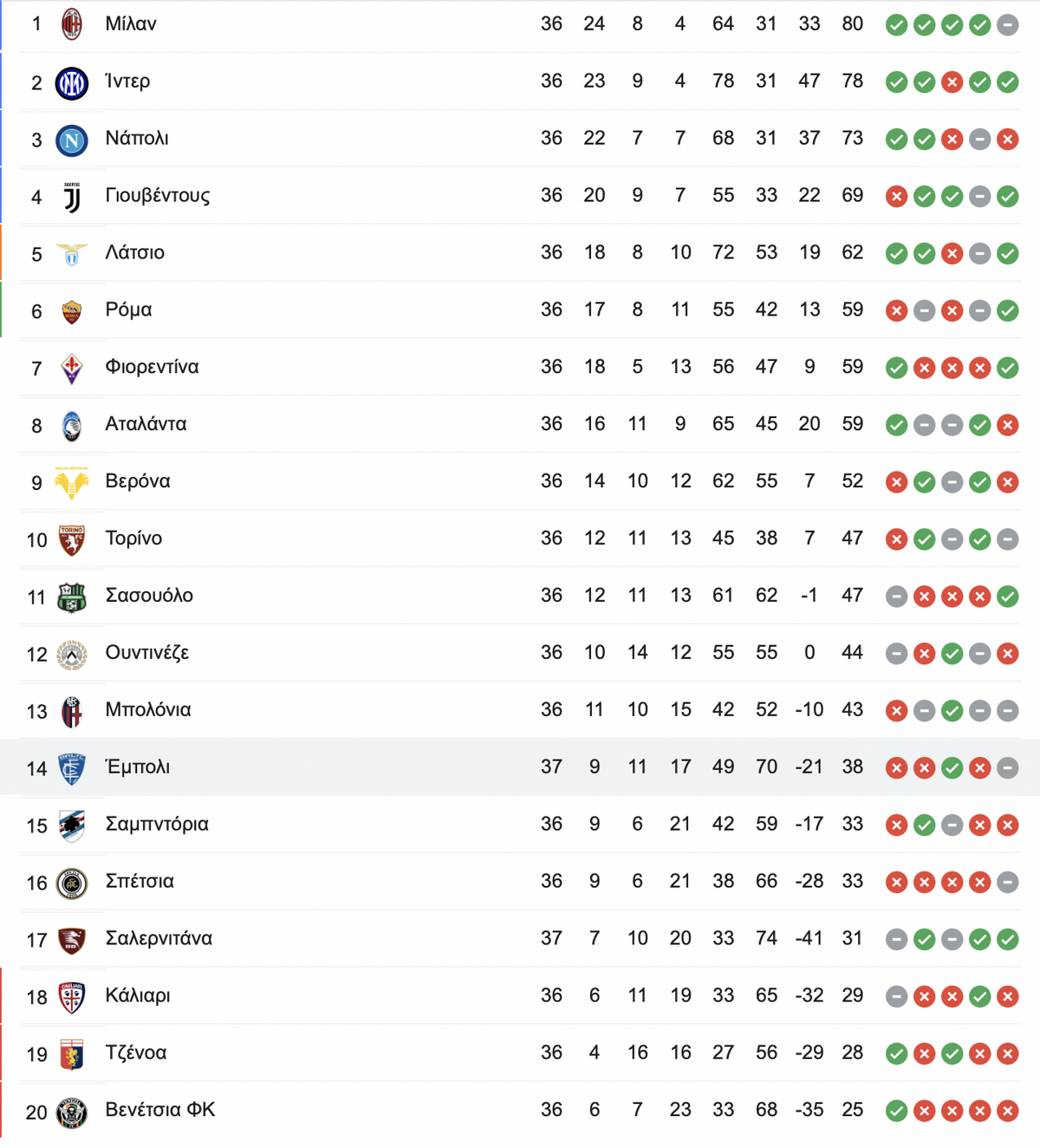Image resolution: width=1040 pixels, height=1148 pixels.
Task: Open the Αταλάντα team name
Action: [146, 424]
